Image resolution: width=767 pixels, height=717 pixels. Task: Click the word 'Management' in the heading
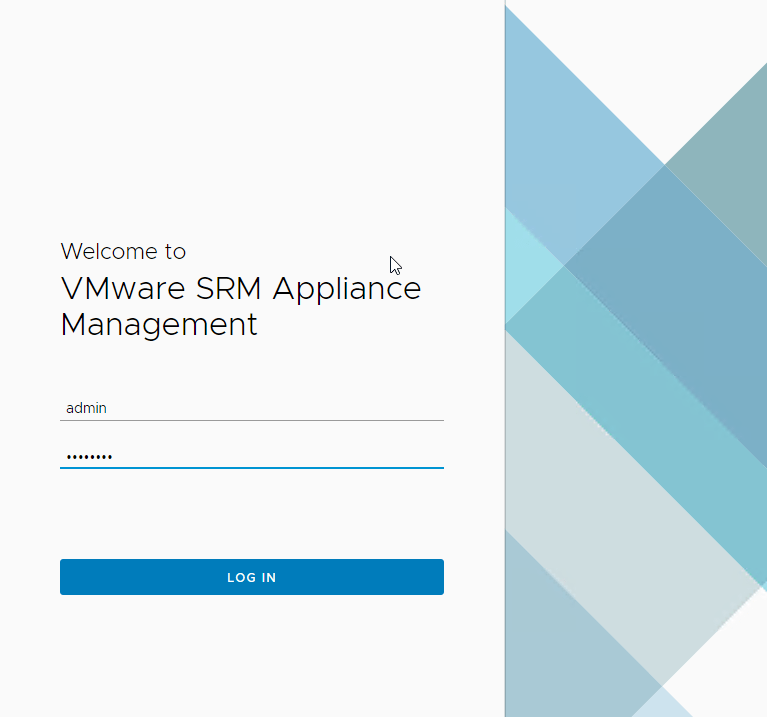(159, 325)
